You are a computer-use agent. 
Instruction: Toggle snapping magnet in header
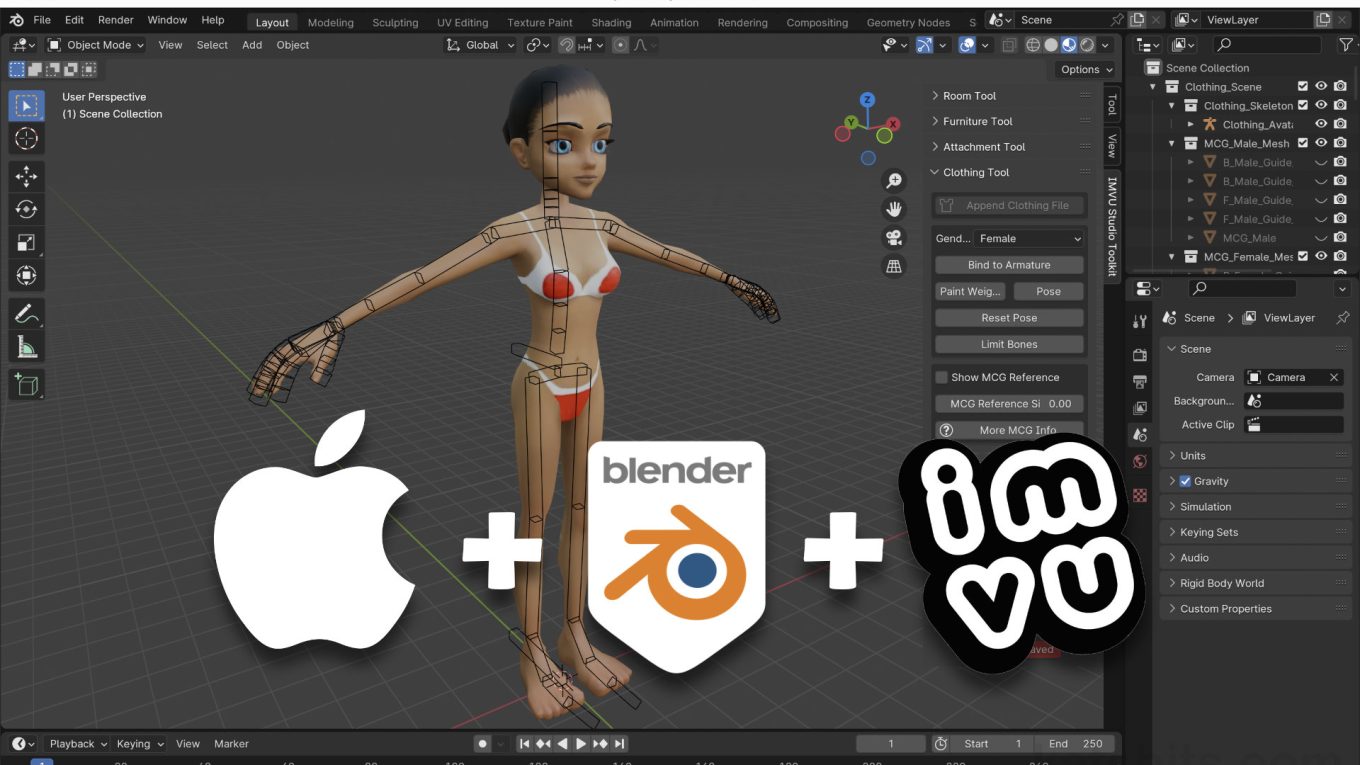coord(566,45)
